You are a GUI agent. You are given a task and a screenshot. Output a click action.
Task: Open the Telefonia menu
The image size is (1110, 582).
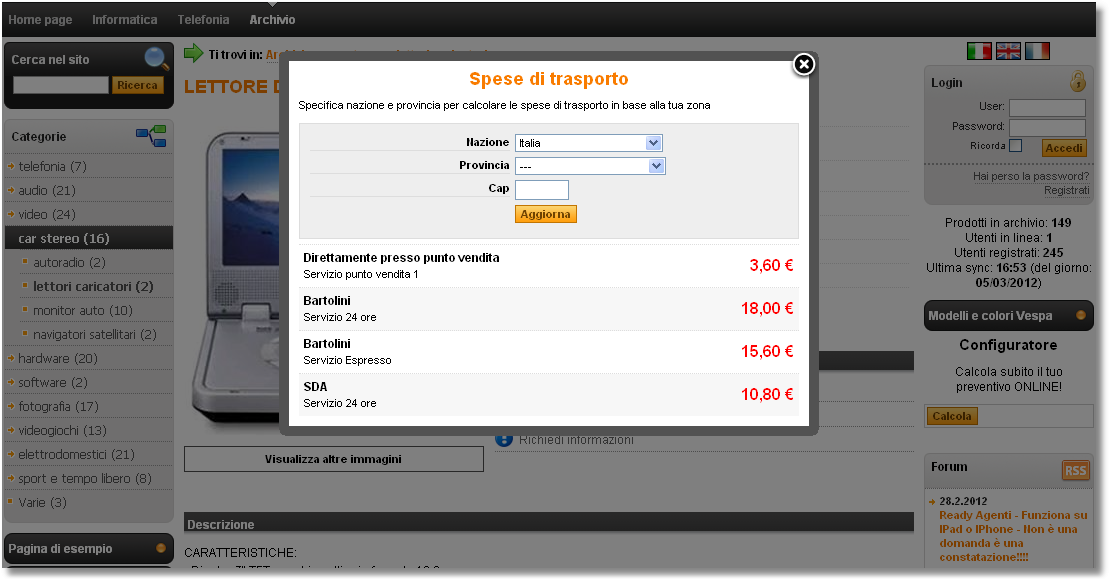203,20
